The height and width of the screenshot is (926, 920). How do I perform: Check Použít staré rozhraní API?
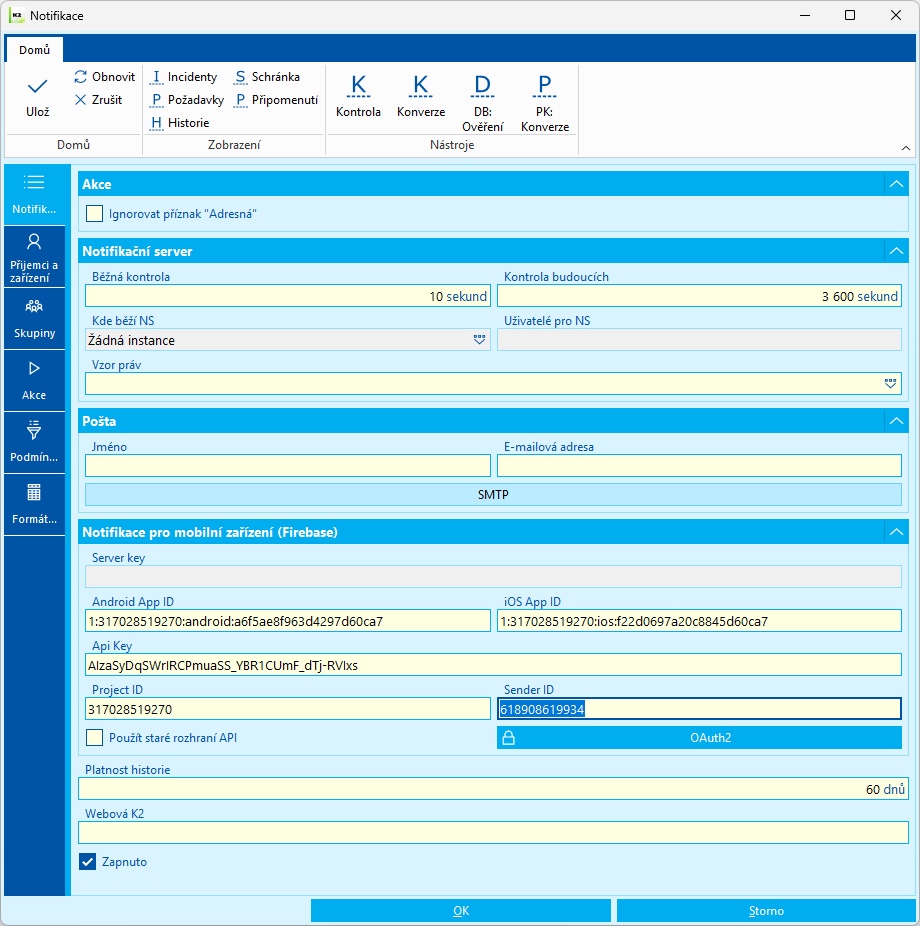pos(95,738)
